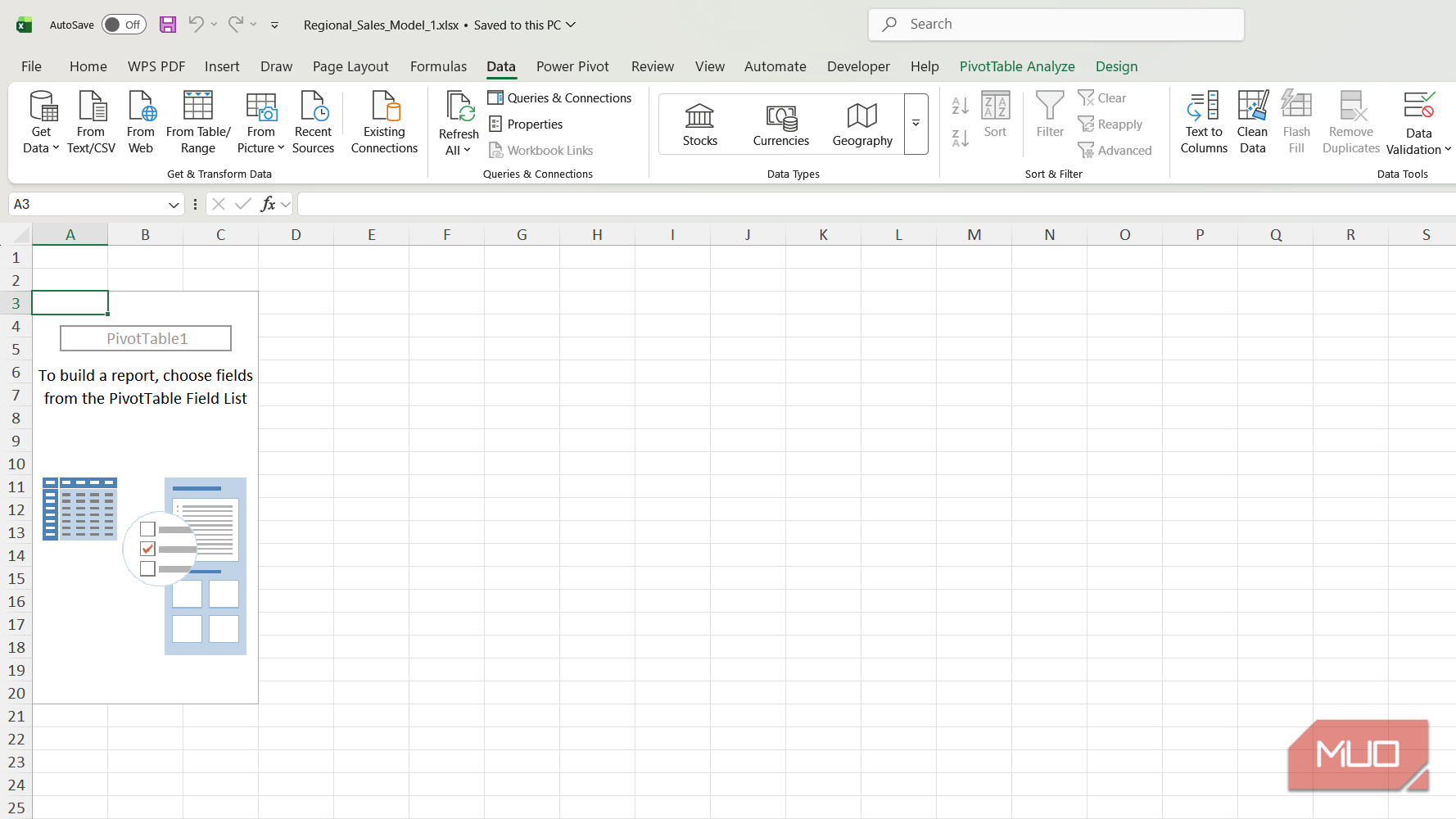1456x819 pixels.
Task: Undo the last action
Action: (x=196, y=25)
